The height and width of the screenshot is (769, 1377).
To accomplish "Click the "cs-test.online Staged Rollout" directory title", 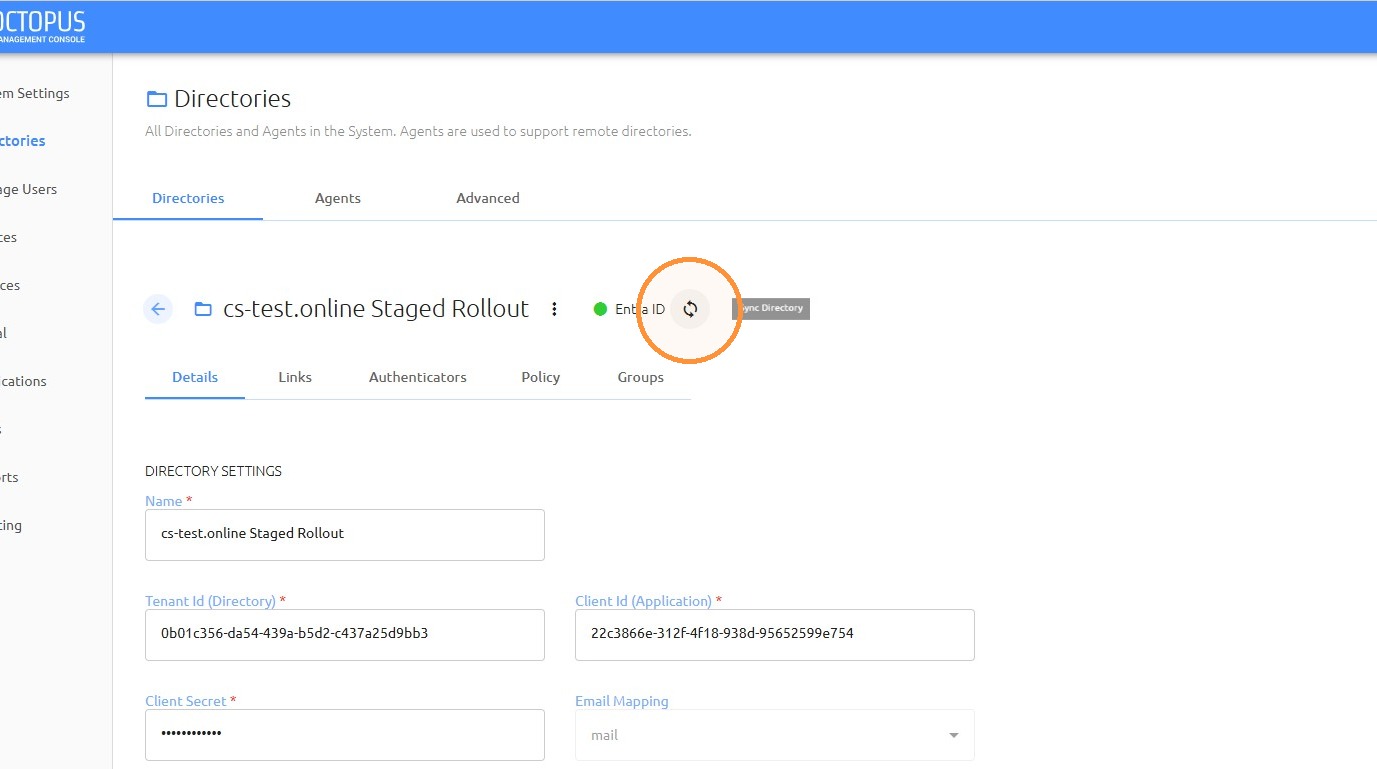I will tap(376, 309).
